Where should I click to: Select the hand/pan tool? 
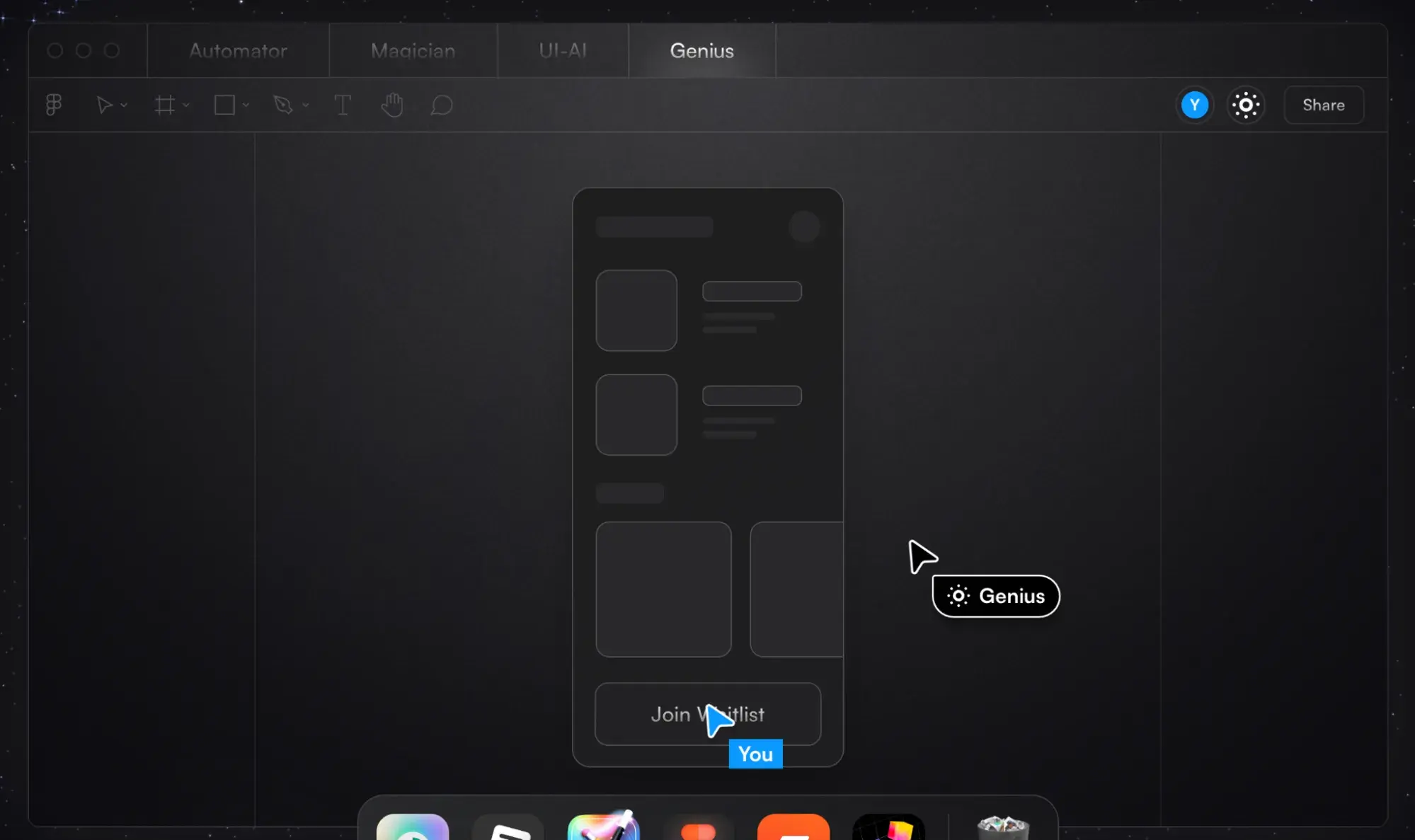[393, 104]
